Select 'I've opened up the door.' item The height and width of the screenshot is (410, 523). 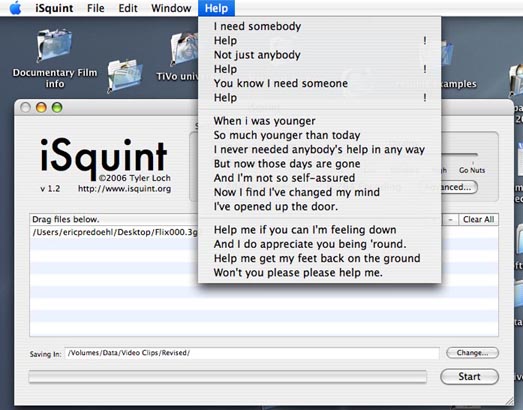coord(320,207)
